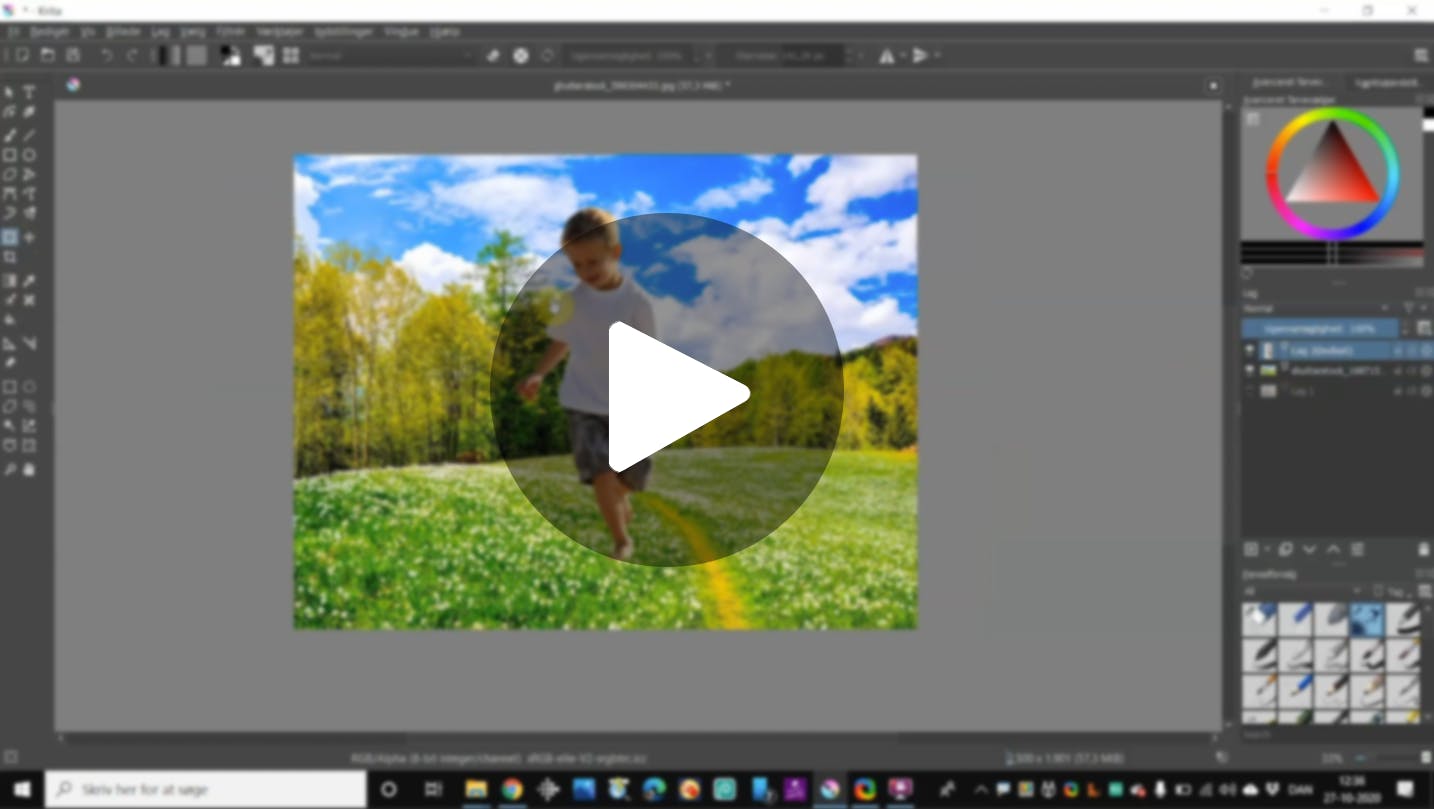Select the Rectangular Selection tool
The width and height of the screenshot is (1434, 809).
pyautogui.click(x=10, y=387)
